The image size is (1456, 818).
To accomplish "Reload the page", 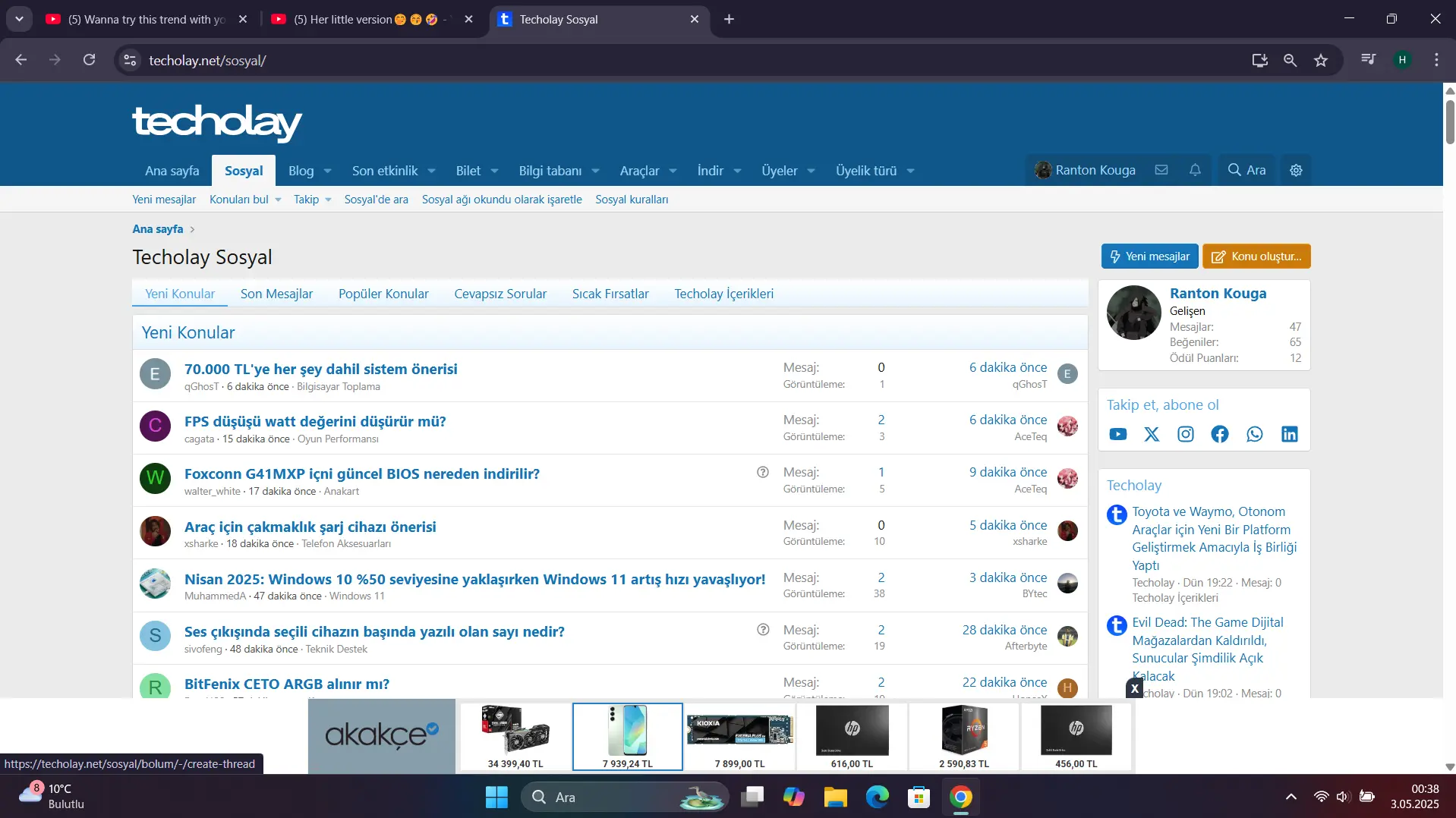I will click(x=89, y=59).
